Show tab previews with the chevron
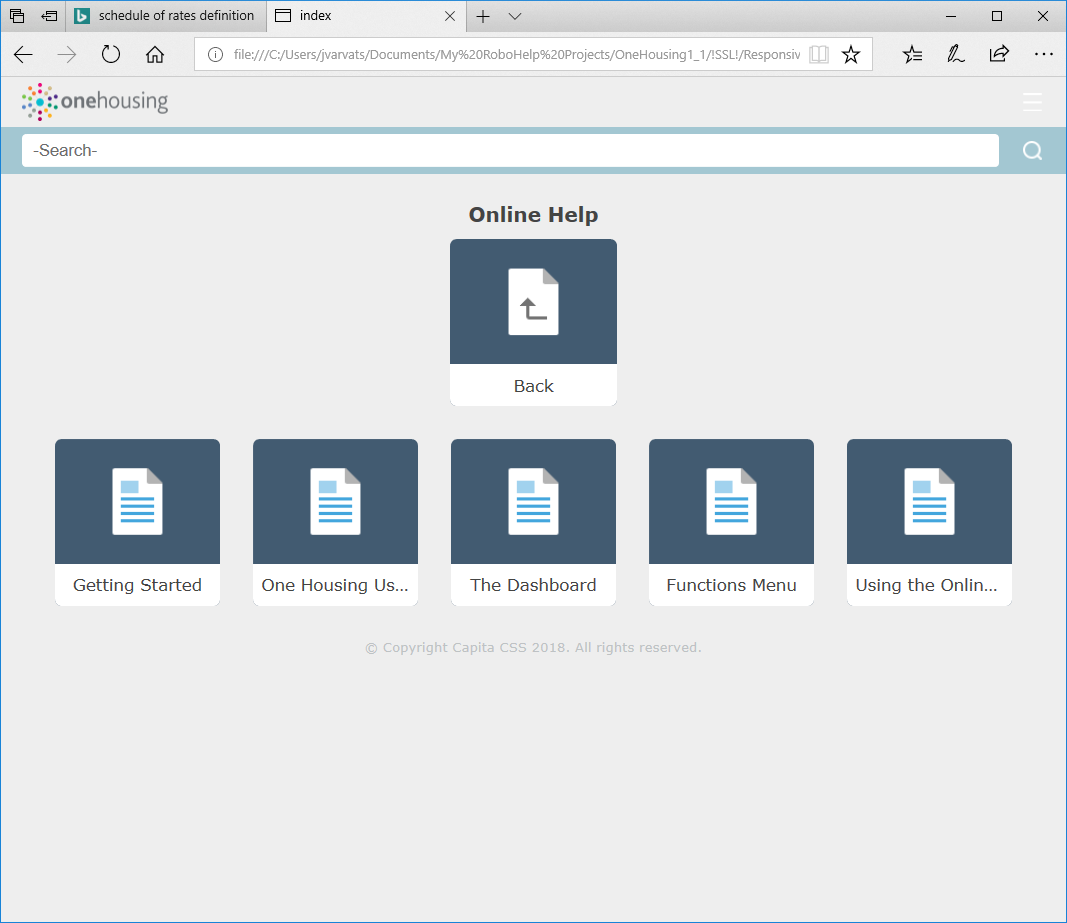Image resolution: width=1067 pixels, height=923 pixels. pyautogui.click(x=515, y=16)
